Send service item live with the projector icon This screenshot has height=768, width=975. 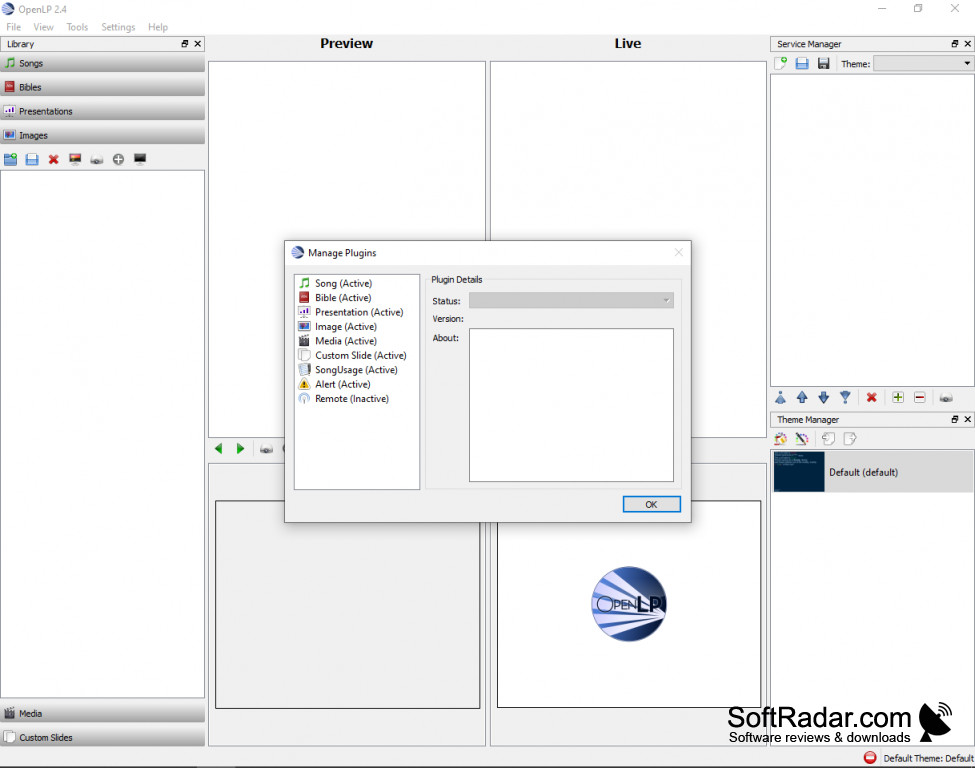[x=946, y=398]
